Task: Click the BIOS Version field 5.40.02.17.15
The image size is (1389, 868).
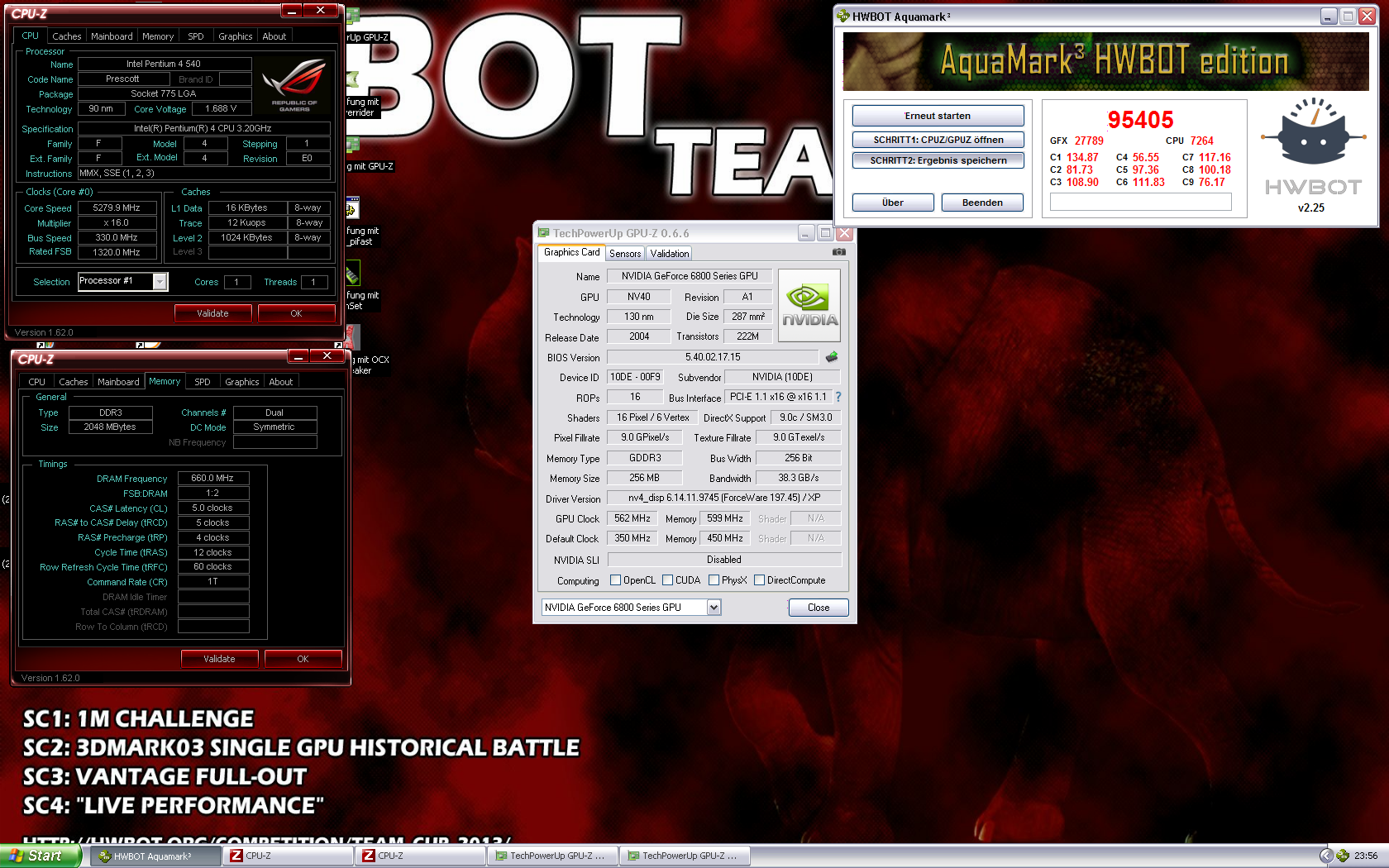Action: pos(713,357)
